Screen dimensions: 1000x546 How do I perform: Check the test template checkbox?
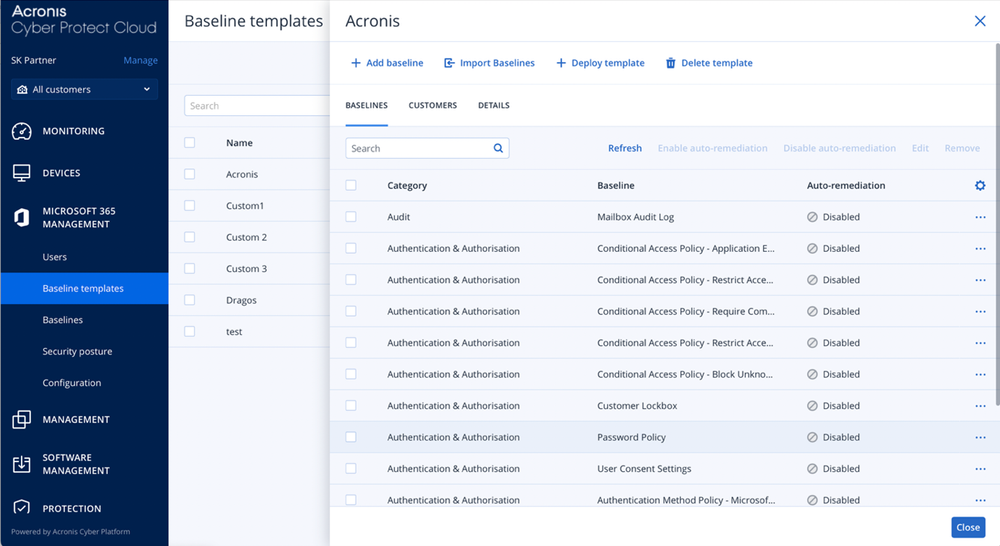(x=189, y=332)
